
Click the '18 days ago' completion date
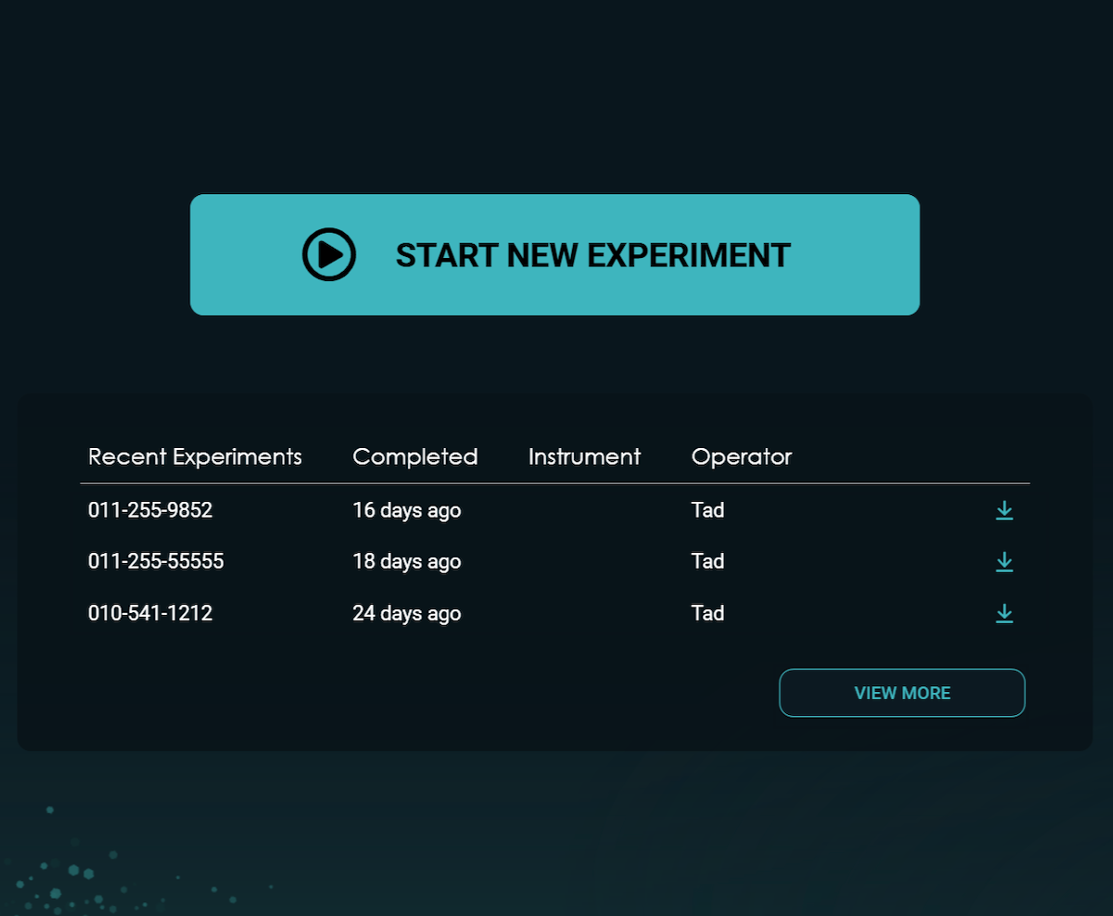pos(406,562)
